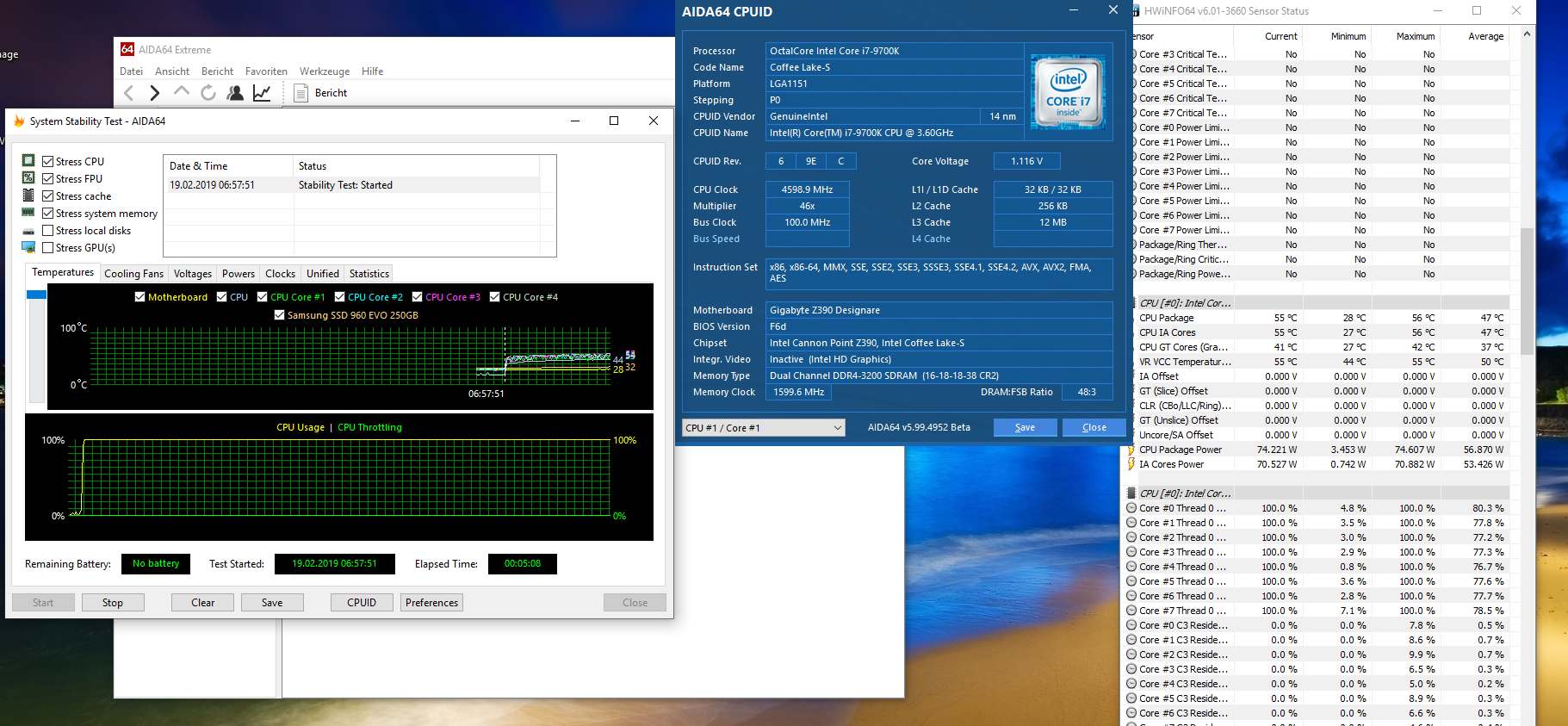Uncheck the Motherboard temperature graph checkbox
1568x726 pixels.
(x=139, y=297)
